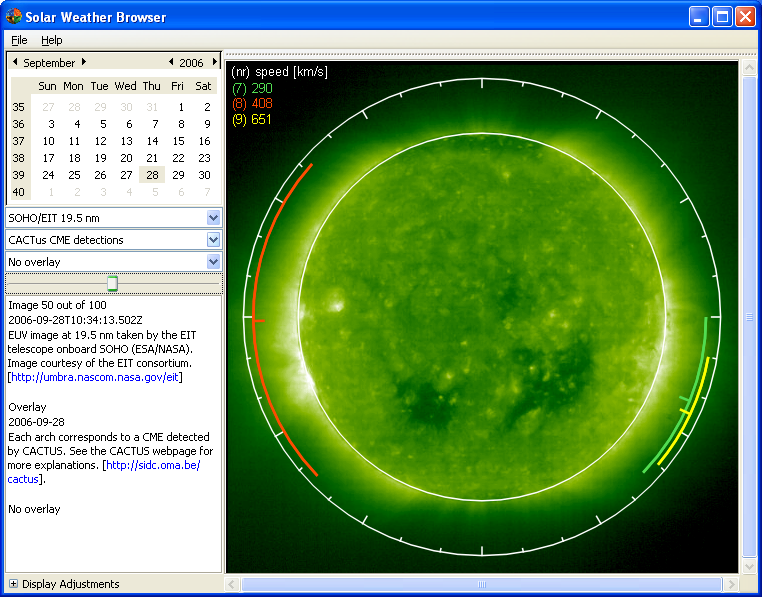Select September 20 in the calendar
Screen dimensions: 762x597
point(126,158)
